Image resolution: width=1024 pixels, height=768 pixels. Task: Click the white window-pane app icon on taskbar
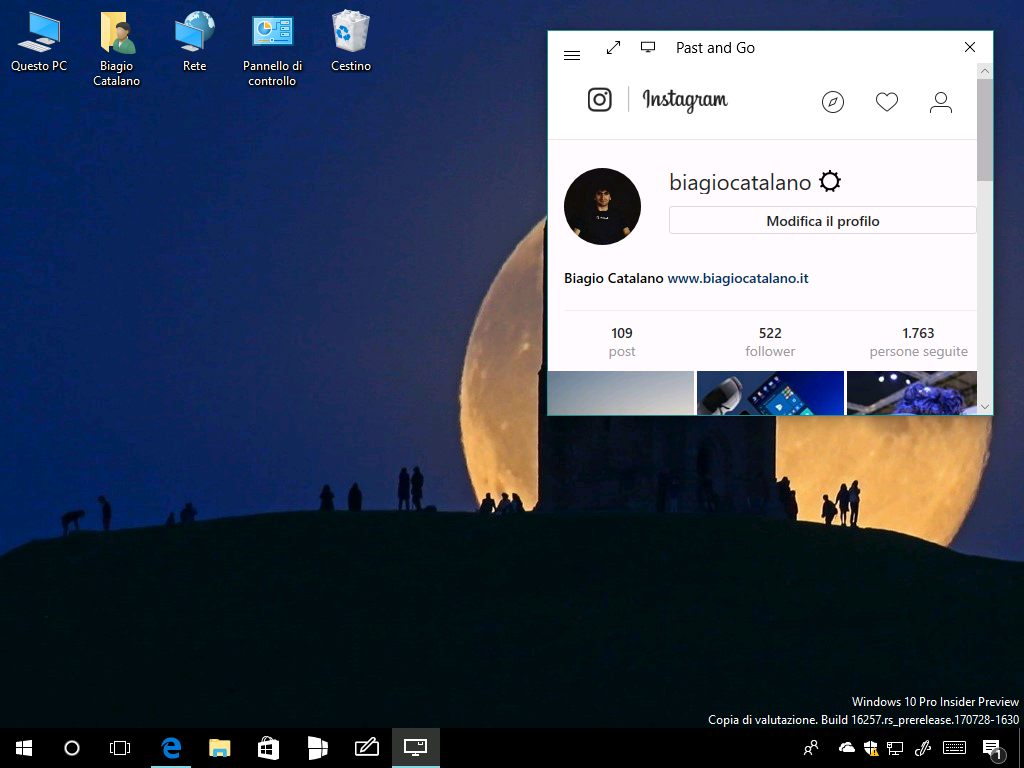317,748
